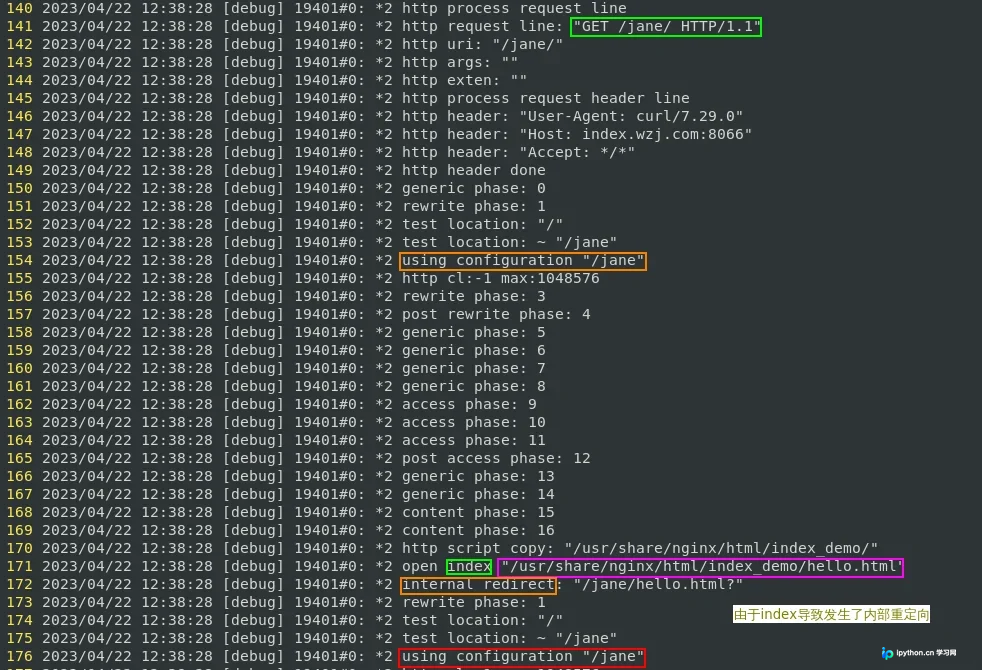Image resolution: width=982 pixels, height=670 pixels.
Task: Select the "http cl:-1 max:1048576" entry on line 155
Action: pos(500,279)
